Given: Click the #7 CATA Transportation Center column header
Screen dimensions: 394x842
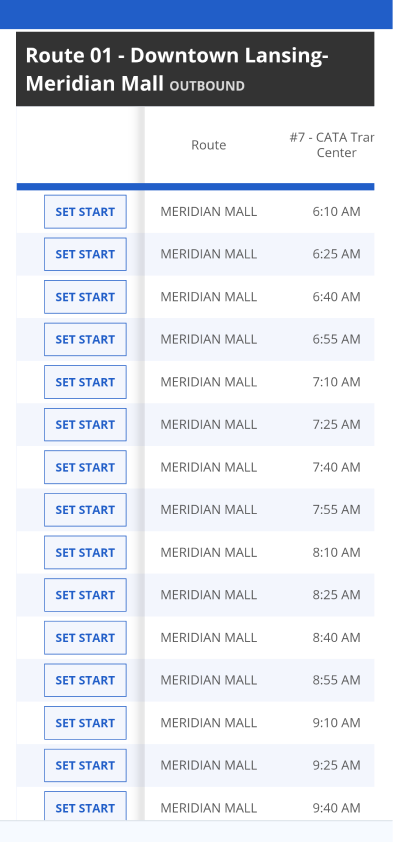Looking at the screenshot, I should click(x=332, y=145).
